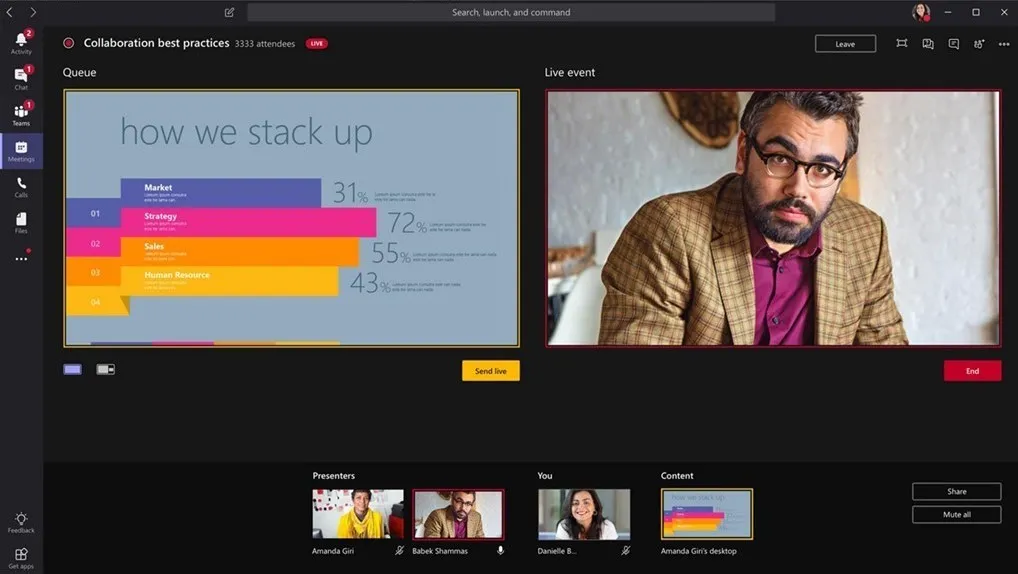Open the meeting chat panel
The height and width of the screenshot is (574, 1018).
(x=953, y=44)
